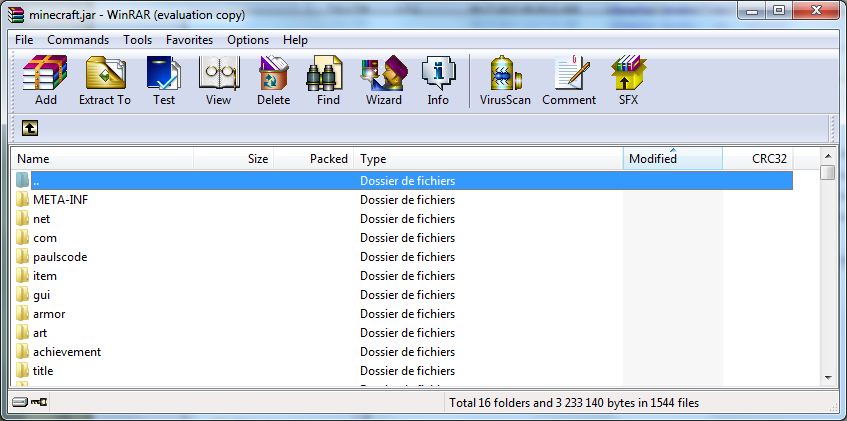Click the WinRAR title bar app icon
This screenshot has height=421, width=847.
click(x=16, y=15)
